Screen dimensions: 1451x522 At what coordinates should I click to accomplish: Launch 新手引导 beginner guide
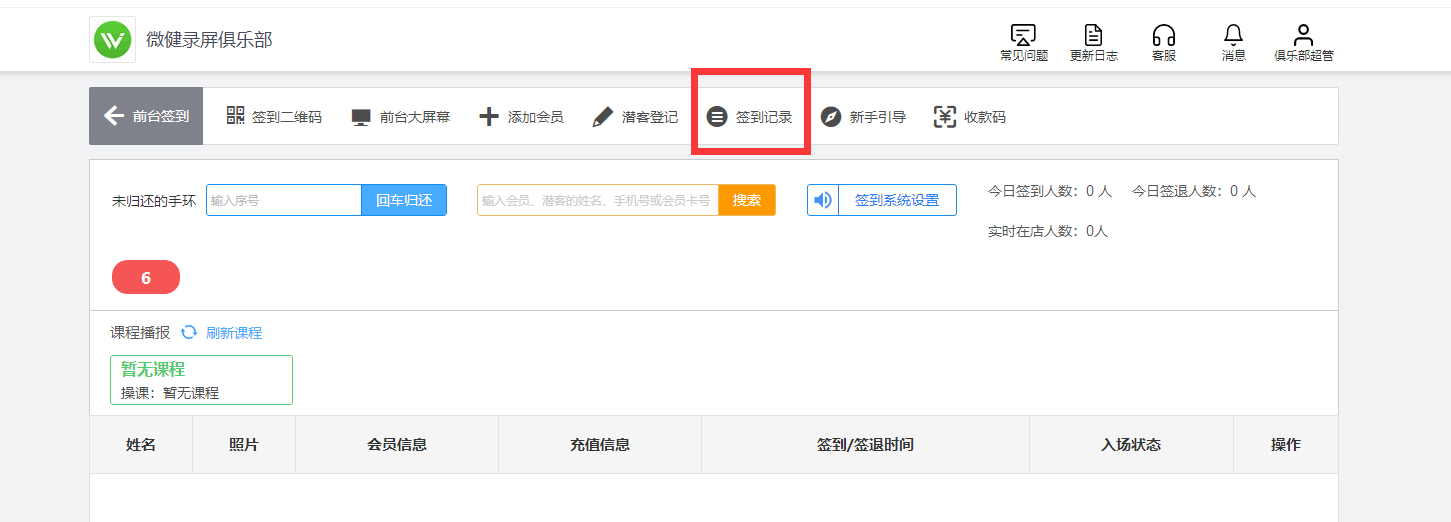[x=863, y=117]
